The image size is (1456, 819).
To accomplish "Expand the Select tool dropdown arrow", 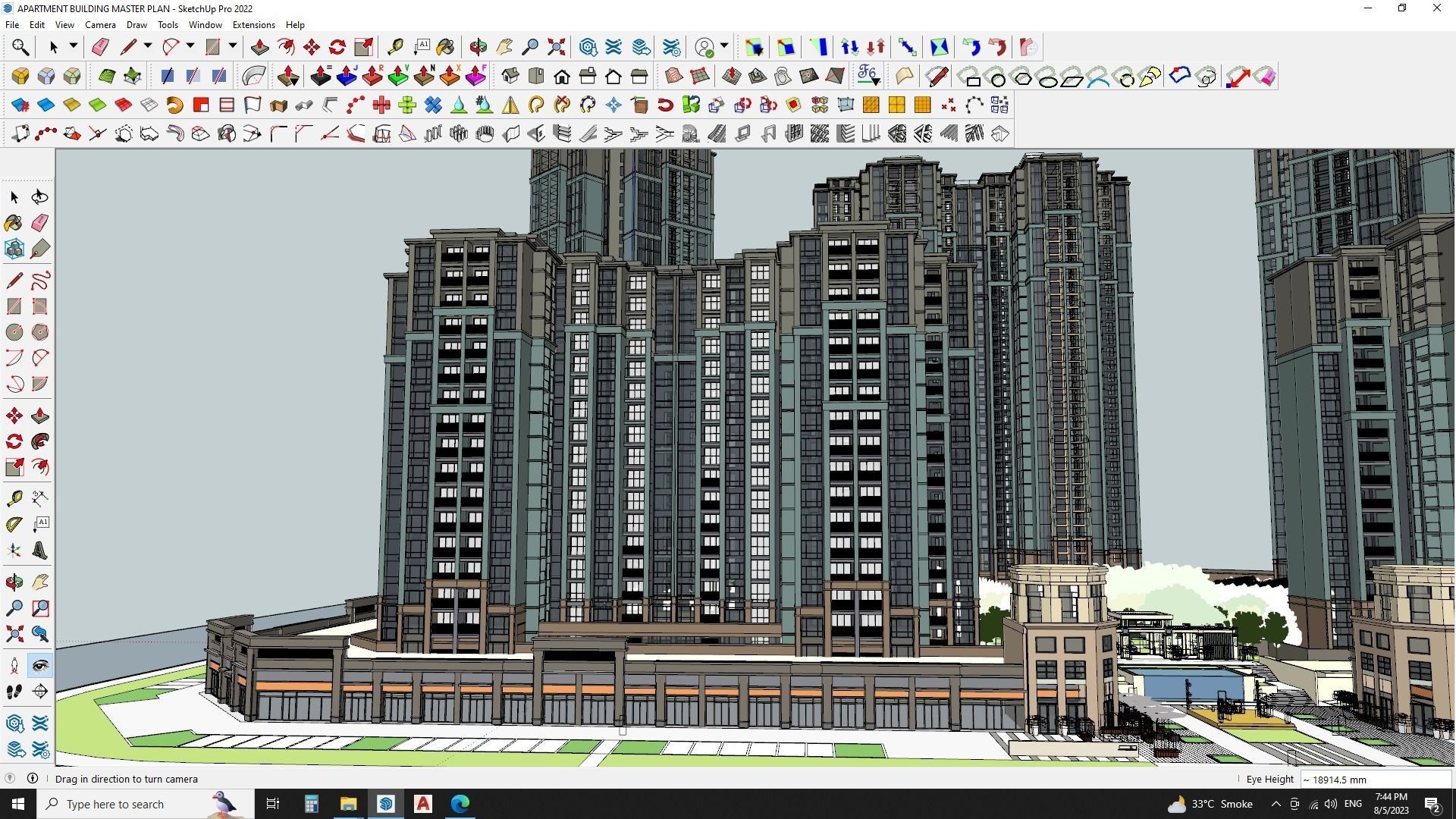I will tap(74, 46).
